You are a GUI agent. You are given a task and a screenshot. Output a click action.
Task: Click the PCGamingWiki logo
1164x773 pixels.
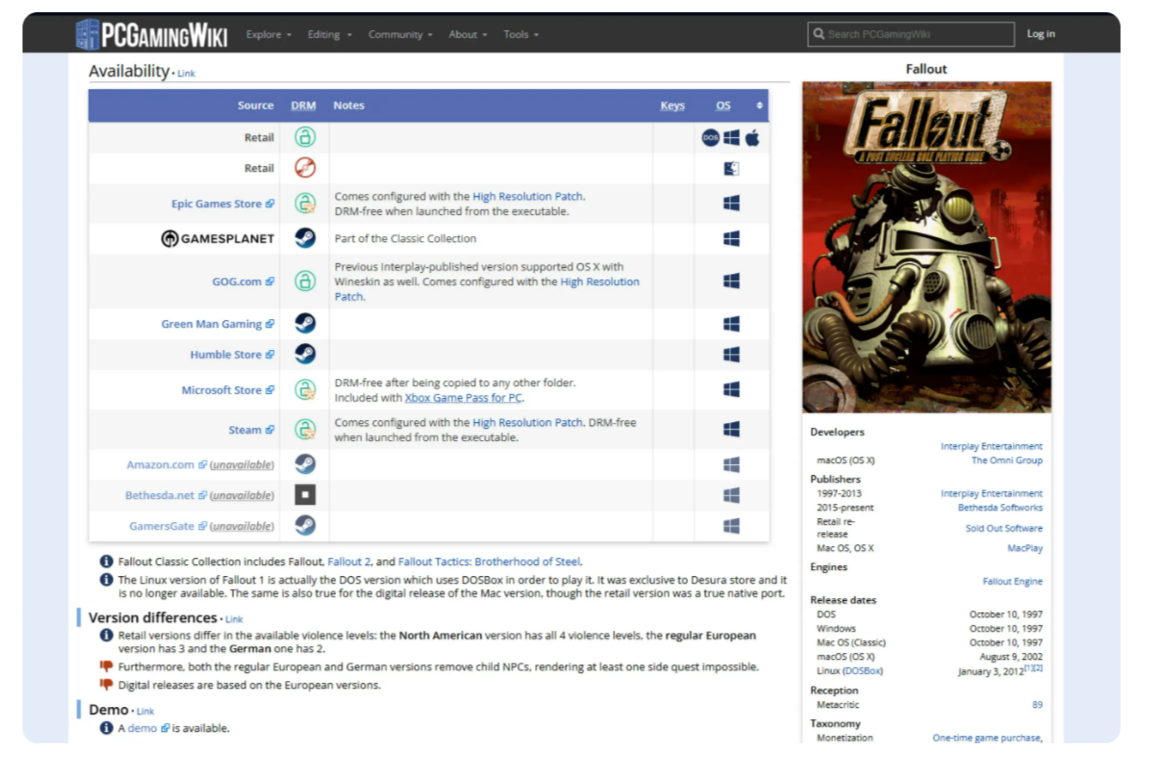click(151, 34)
